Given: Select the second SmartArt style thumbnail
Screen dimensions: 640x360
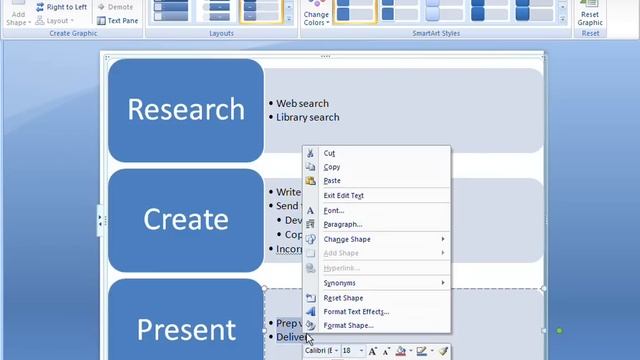Looking at the screenshot, I should [x=400, y=11].
